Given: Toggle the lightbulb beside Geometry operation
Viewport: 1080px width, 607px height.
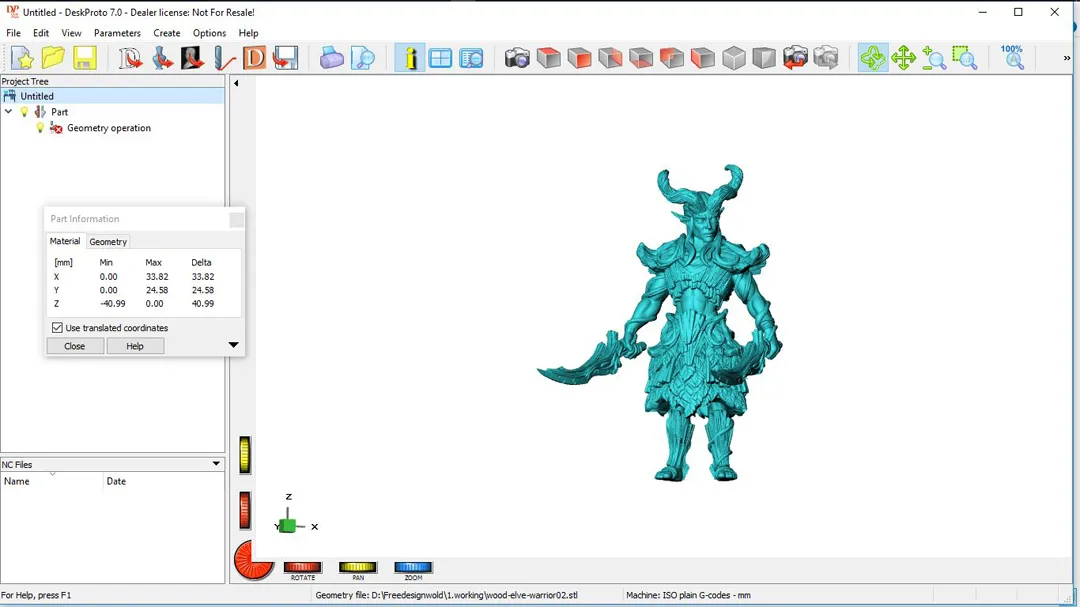Looking at the screenshot, I should click(x=40, y=127).
